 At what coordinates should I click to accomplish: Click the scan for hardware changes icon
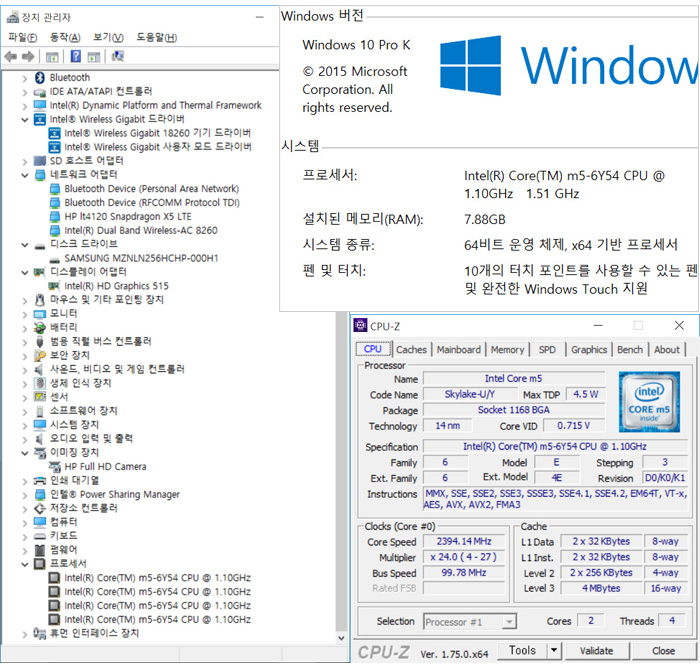coord(118,56)
